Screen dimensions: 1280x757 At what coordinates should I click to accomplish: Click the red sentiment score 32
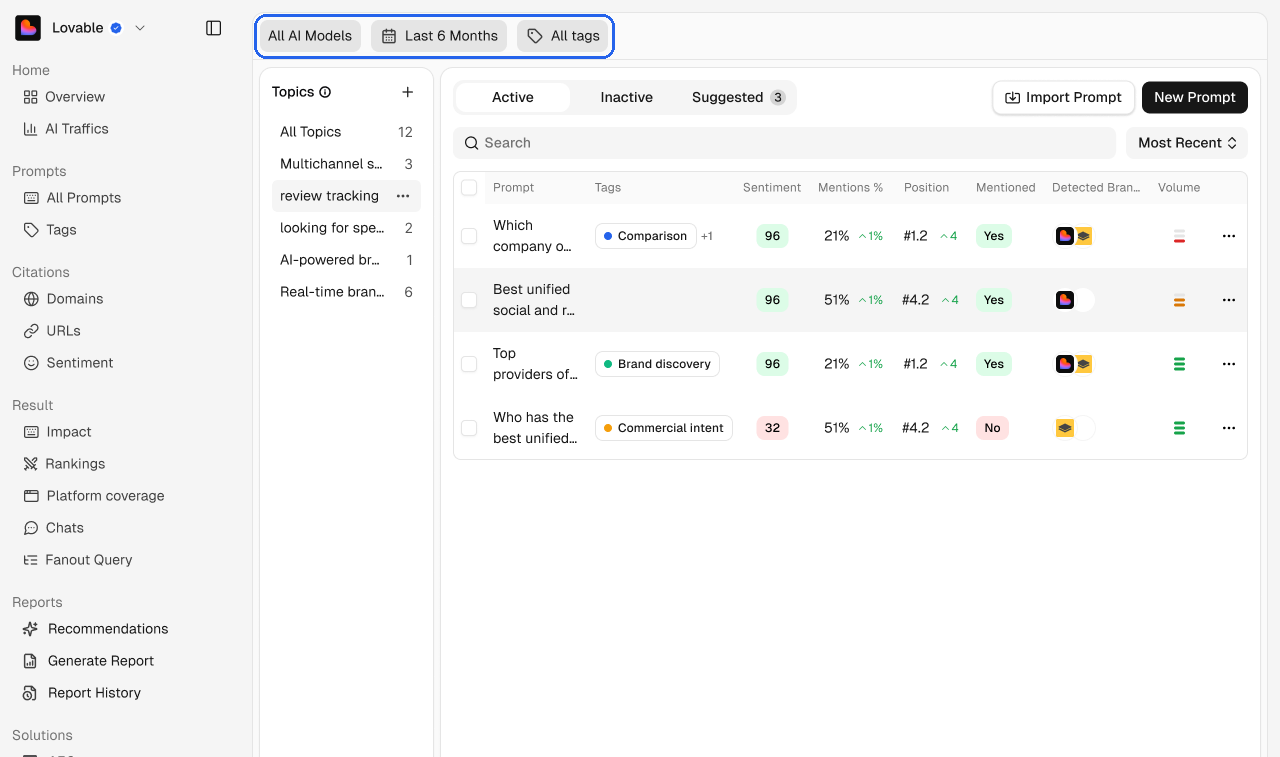pos(772,428)
